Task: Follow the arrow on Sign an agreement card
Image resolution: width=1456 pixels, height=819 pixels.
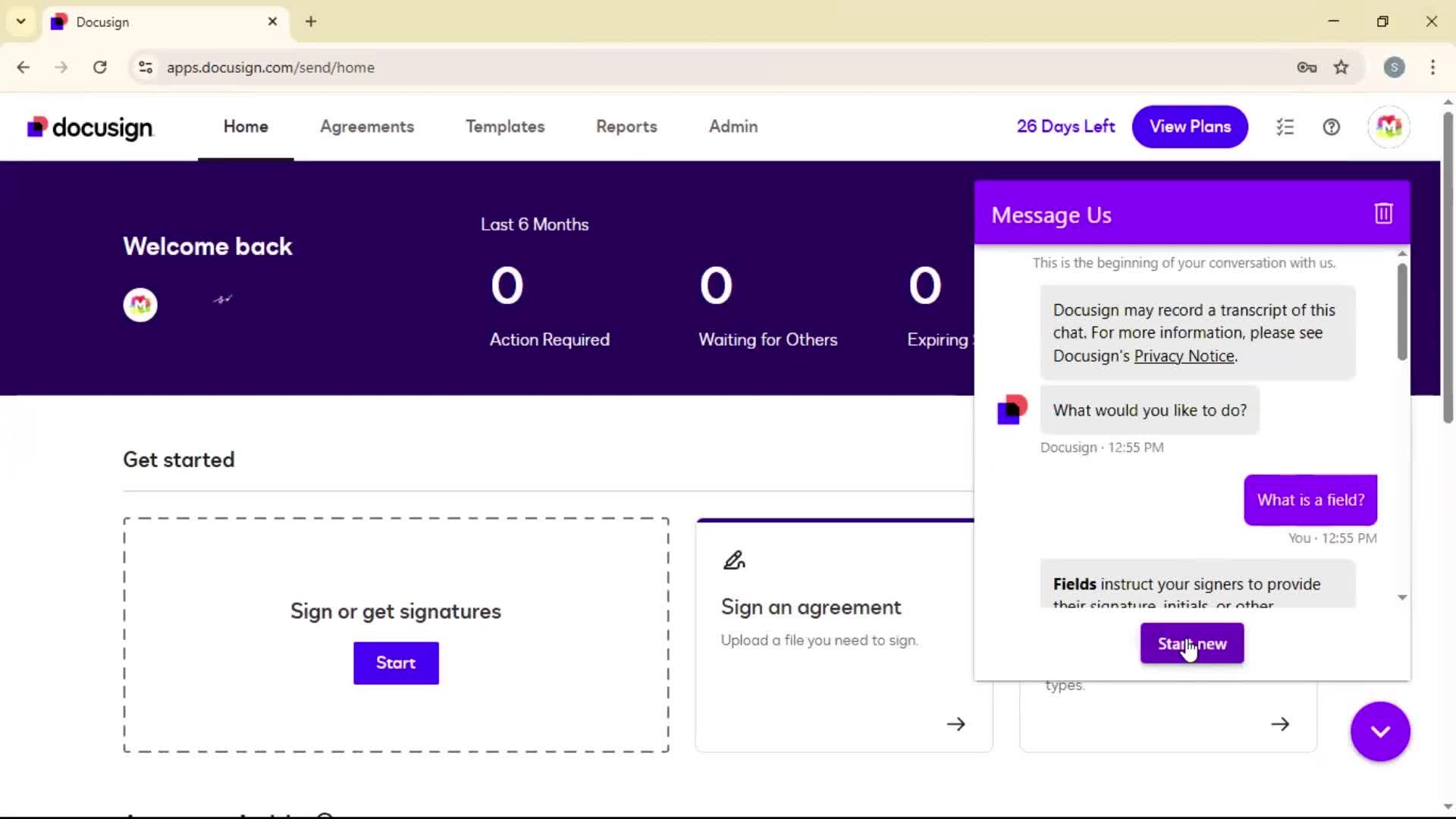Action: (x=955, y=724)
